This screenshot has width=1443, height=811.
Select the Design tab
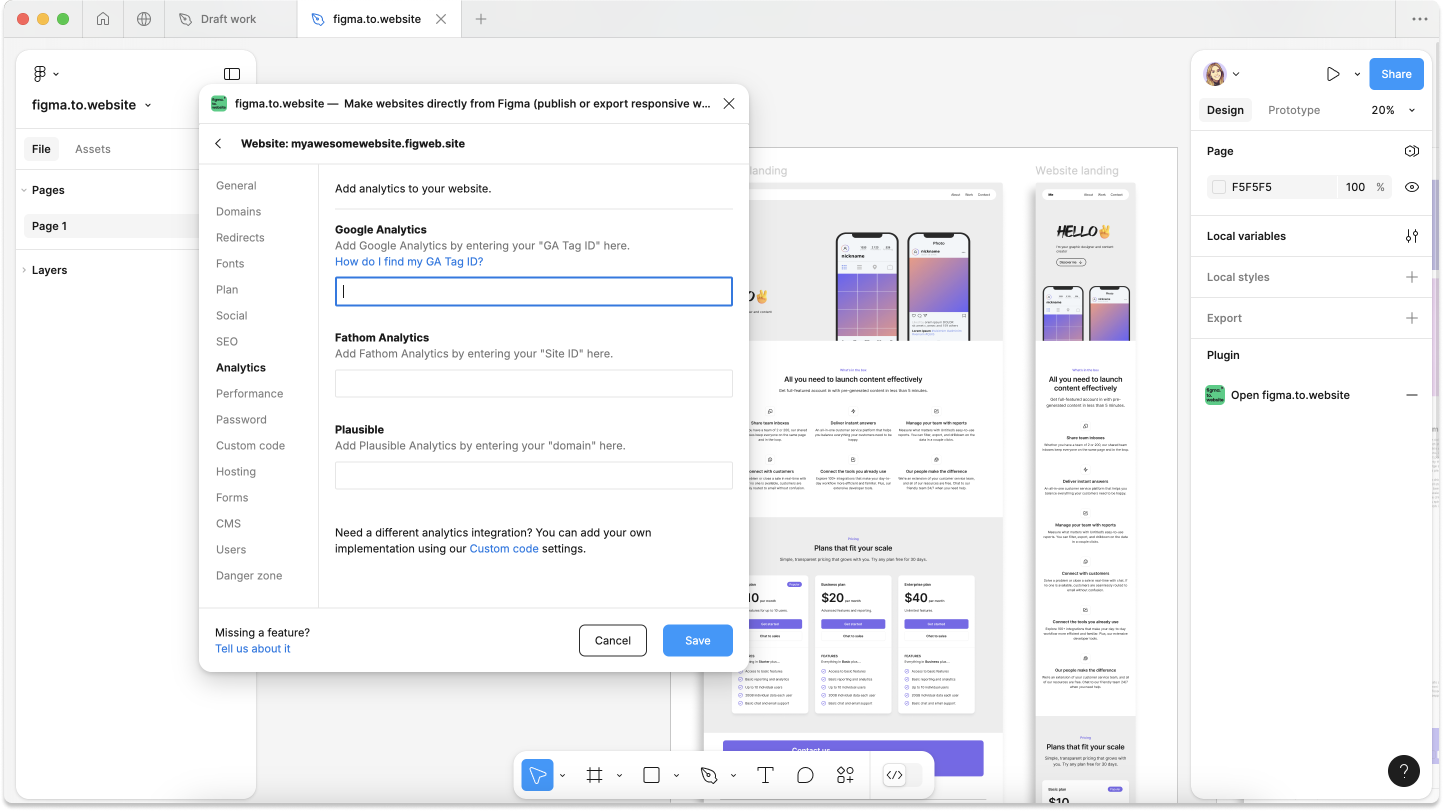pos(1225,110)
